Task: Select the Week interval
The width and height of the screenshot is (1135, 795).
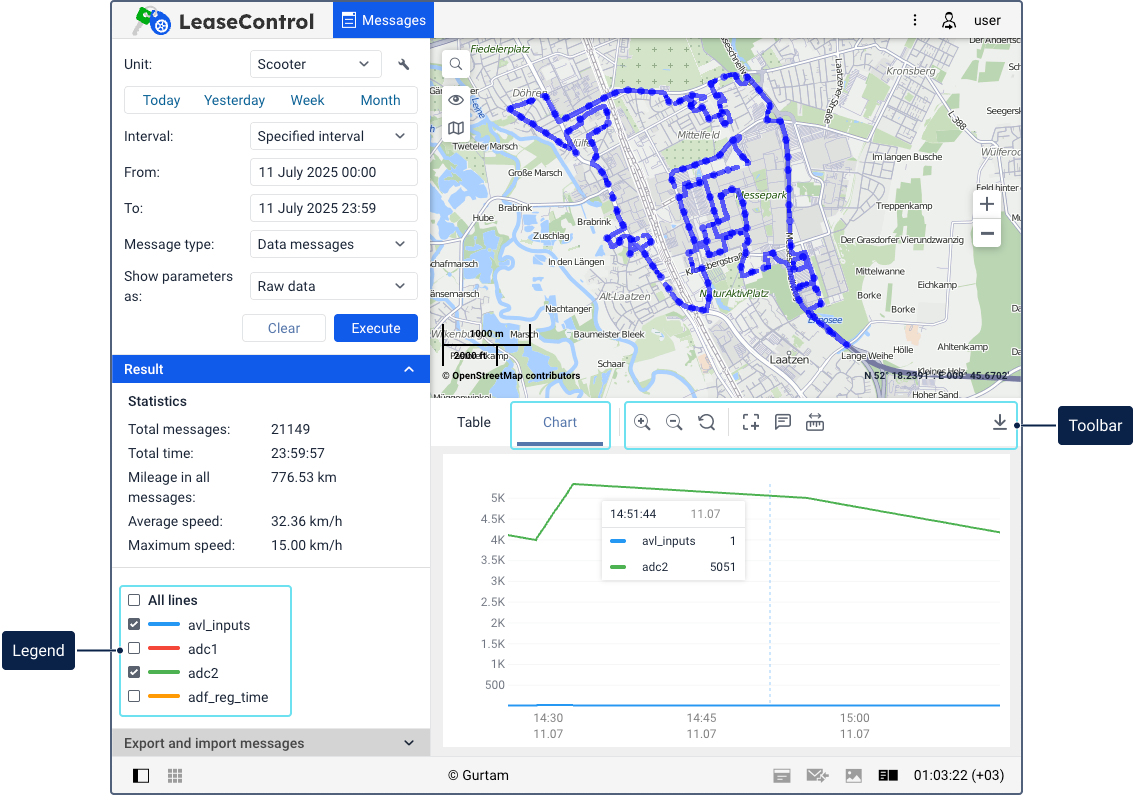Action: (307, 100)
